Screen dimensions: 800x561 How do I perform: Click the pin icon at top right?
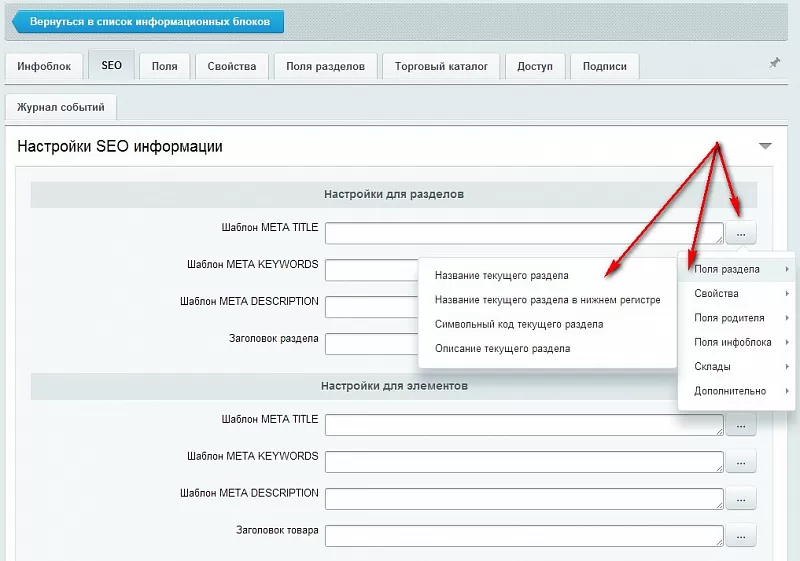pos(774,62)
